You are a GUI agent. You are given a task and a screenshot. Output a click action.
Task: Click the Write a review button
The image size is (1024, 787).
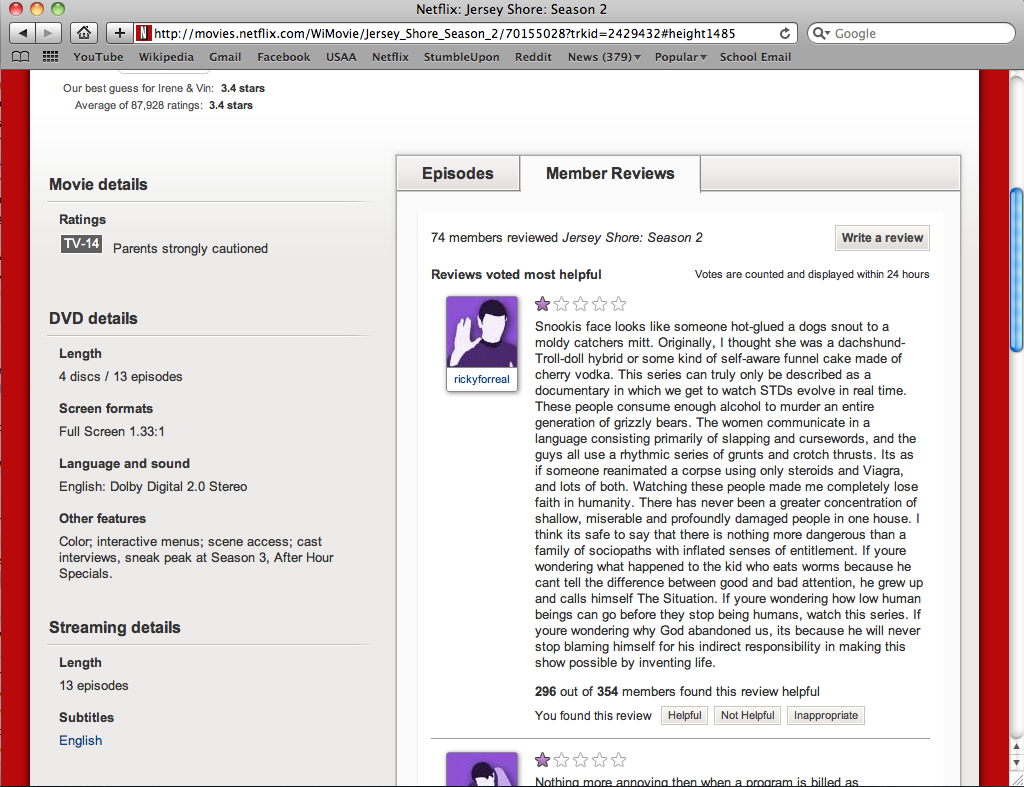pyautogui.click(x=882, y=238)
